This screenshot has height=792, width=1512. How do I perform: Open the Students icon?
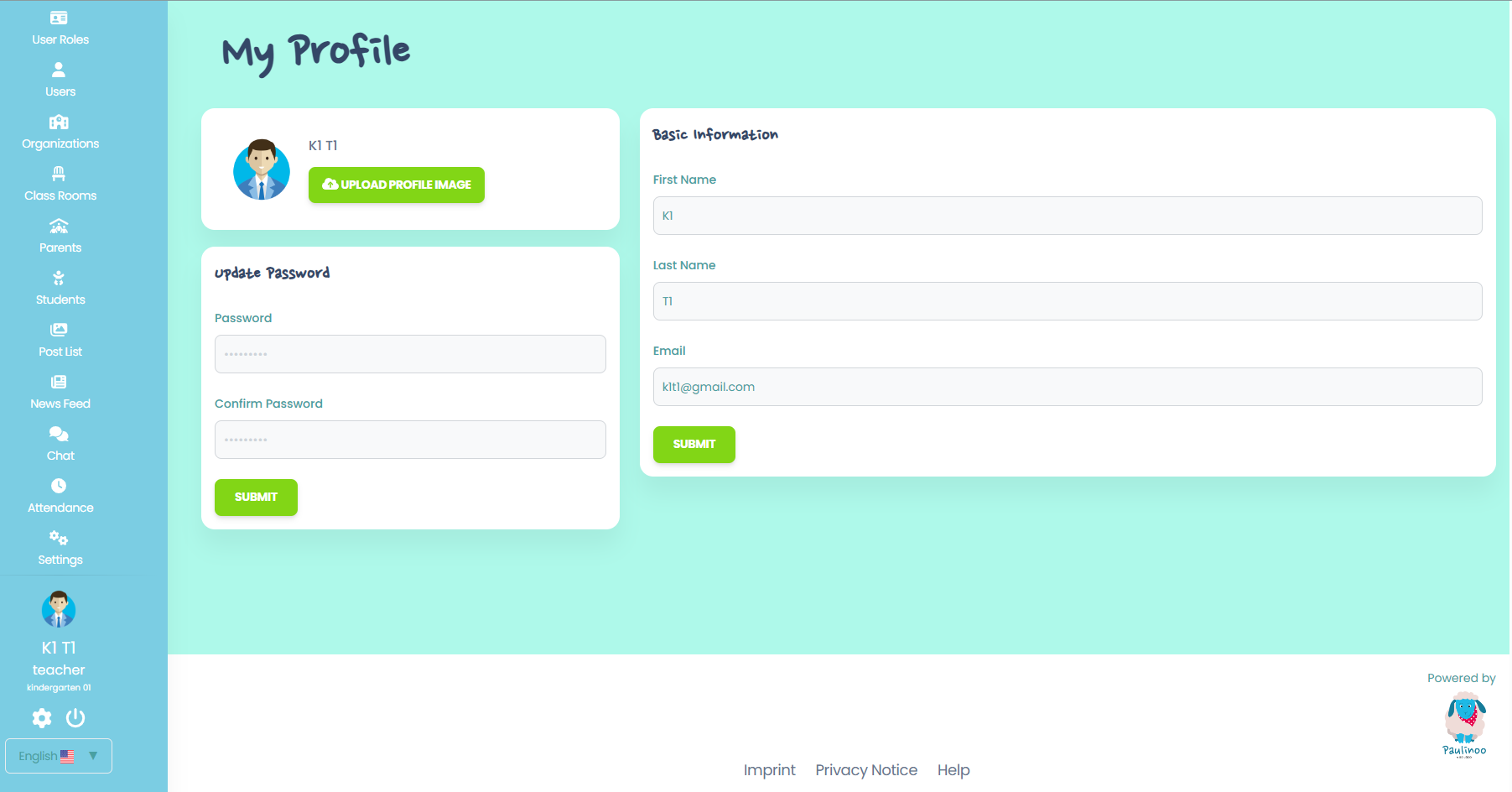click(x=59, y=279)
